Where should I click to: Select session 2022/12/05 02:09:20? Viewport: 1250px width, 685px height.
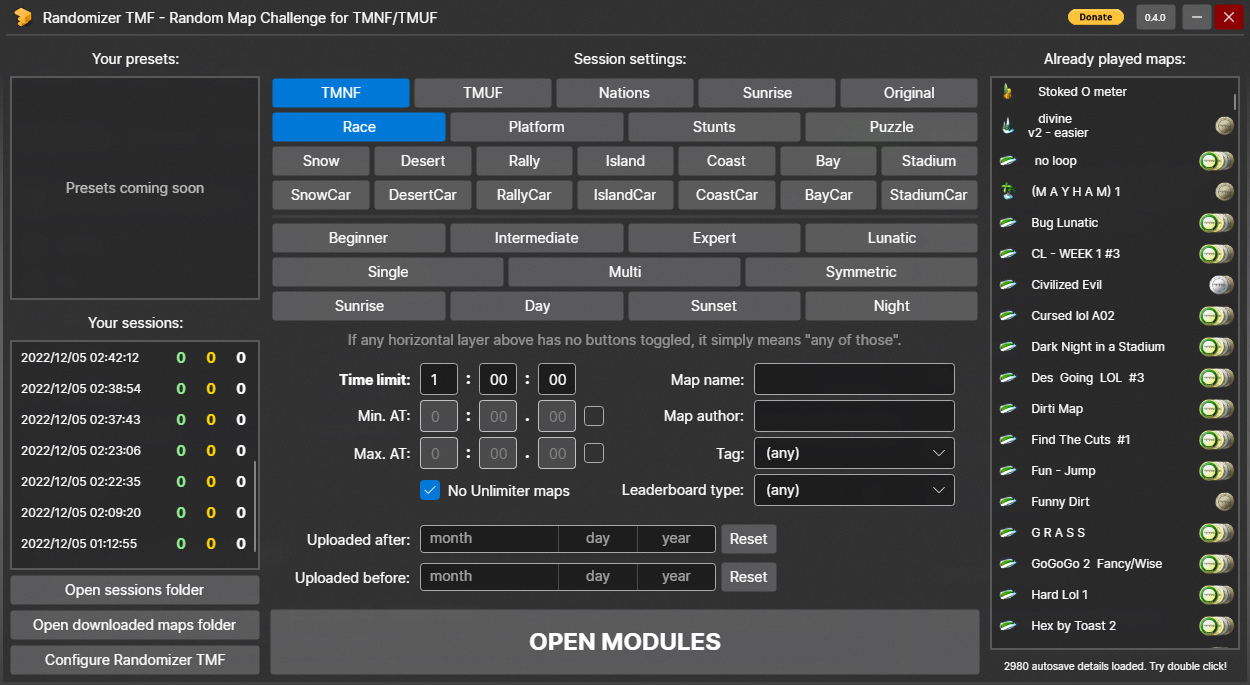(132, 513)
